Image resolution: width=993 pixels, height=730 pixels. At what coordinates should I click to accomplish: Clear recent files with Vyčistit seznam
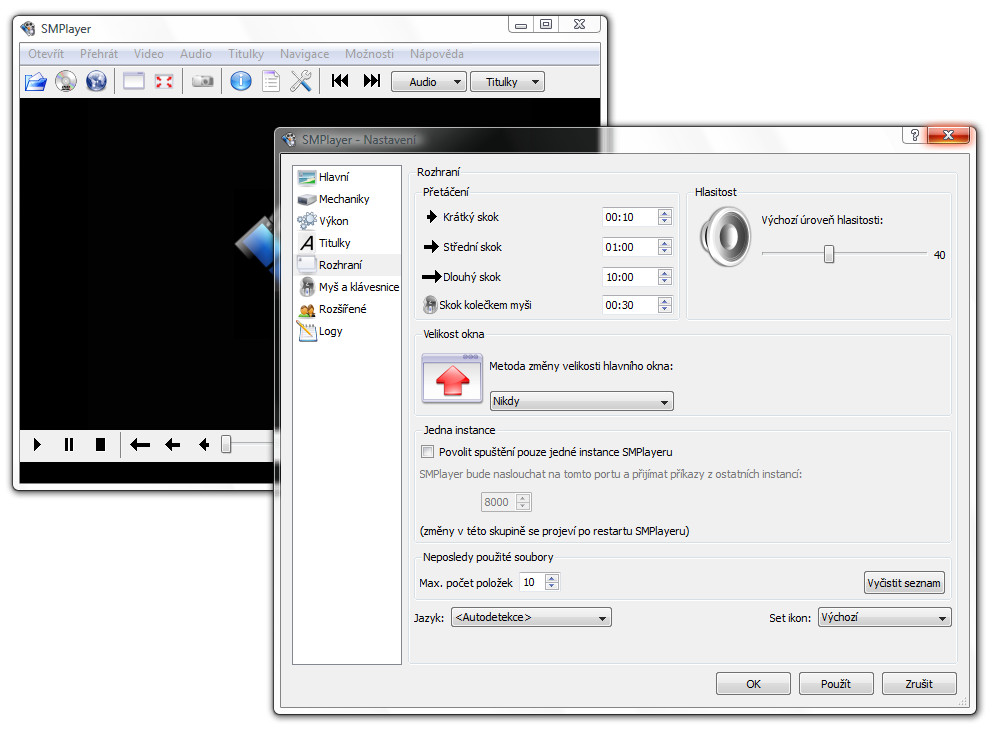pos(904,583)
